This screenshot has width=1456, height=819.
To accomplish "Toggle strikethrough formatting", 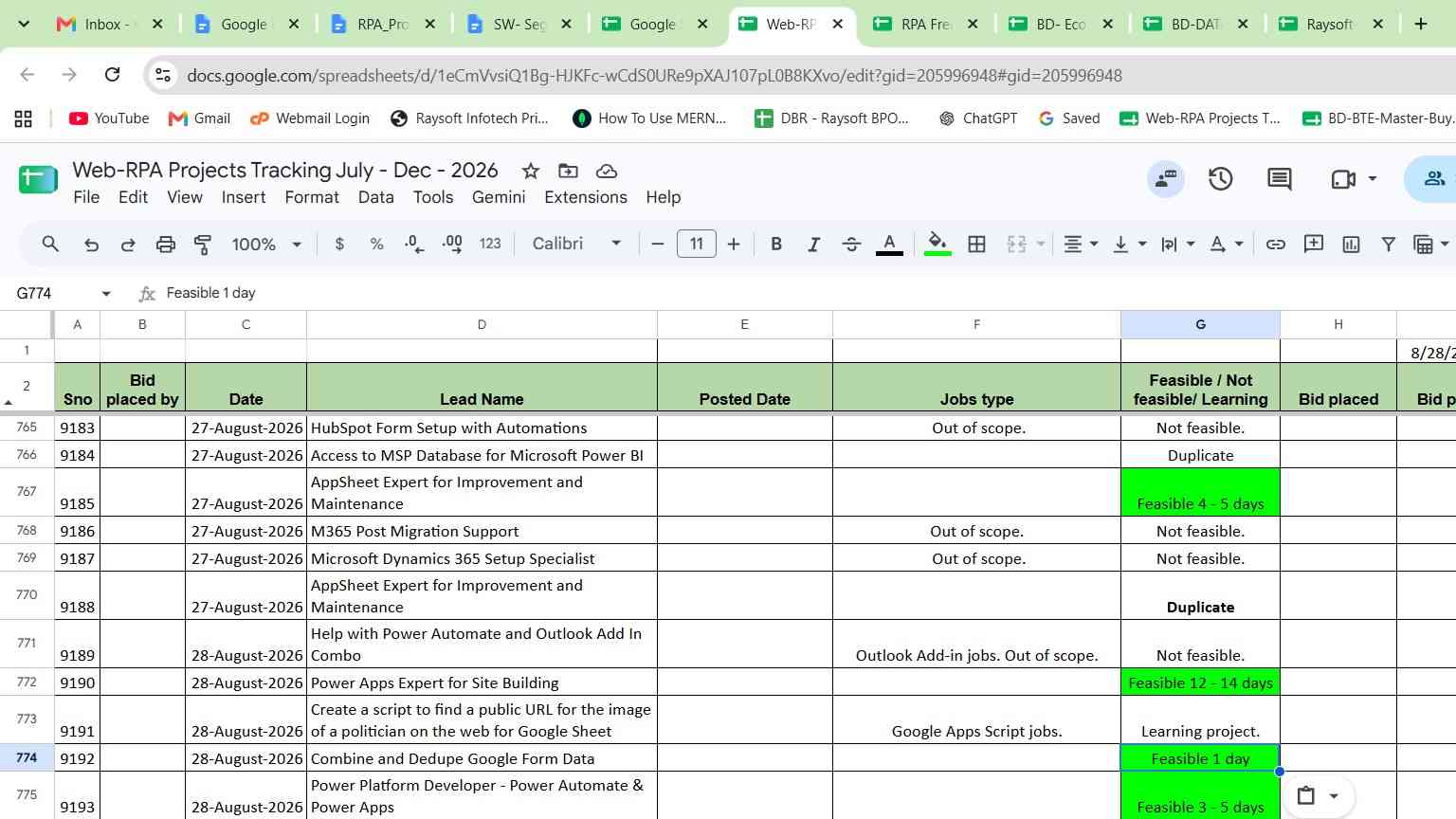I will coord(851,244).
